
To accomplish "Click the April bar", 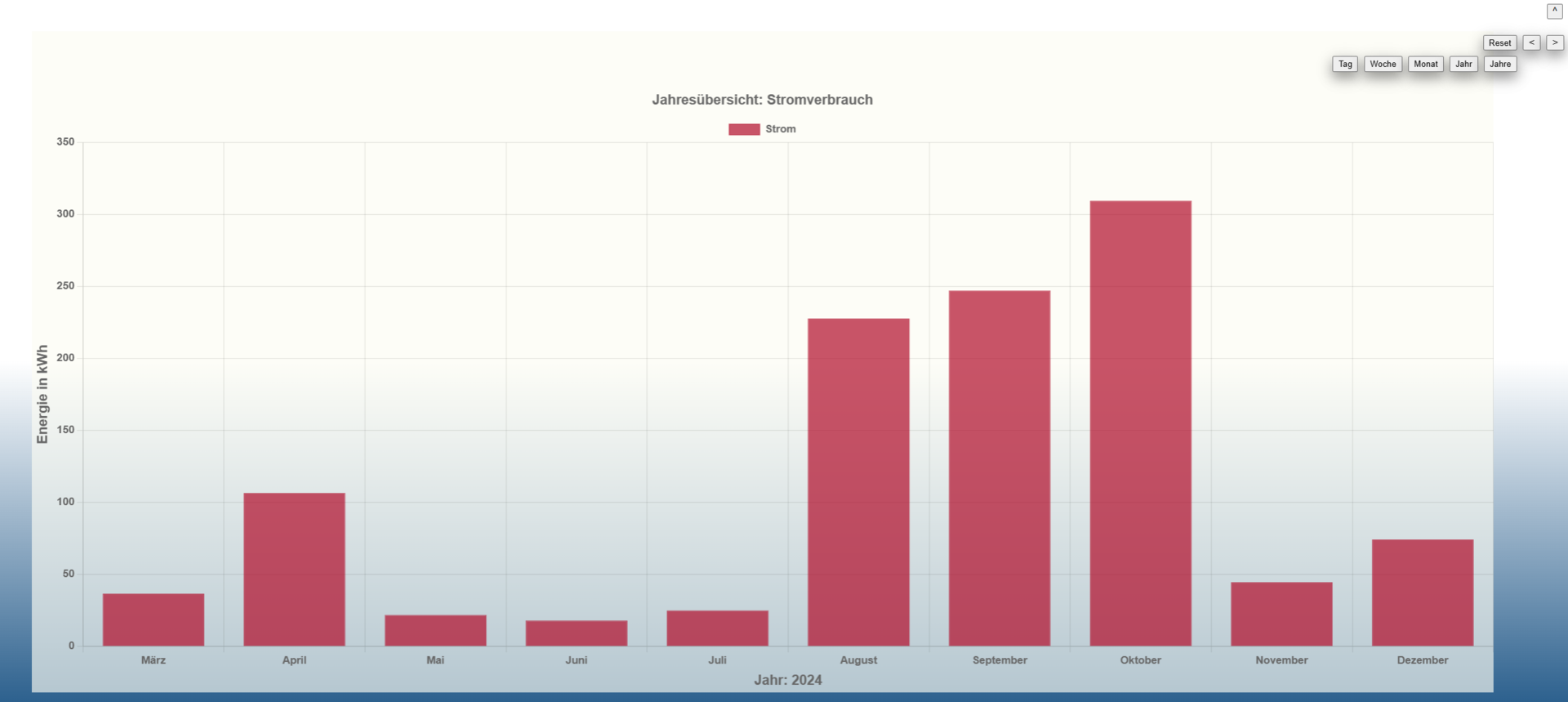I will point(294,570).
